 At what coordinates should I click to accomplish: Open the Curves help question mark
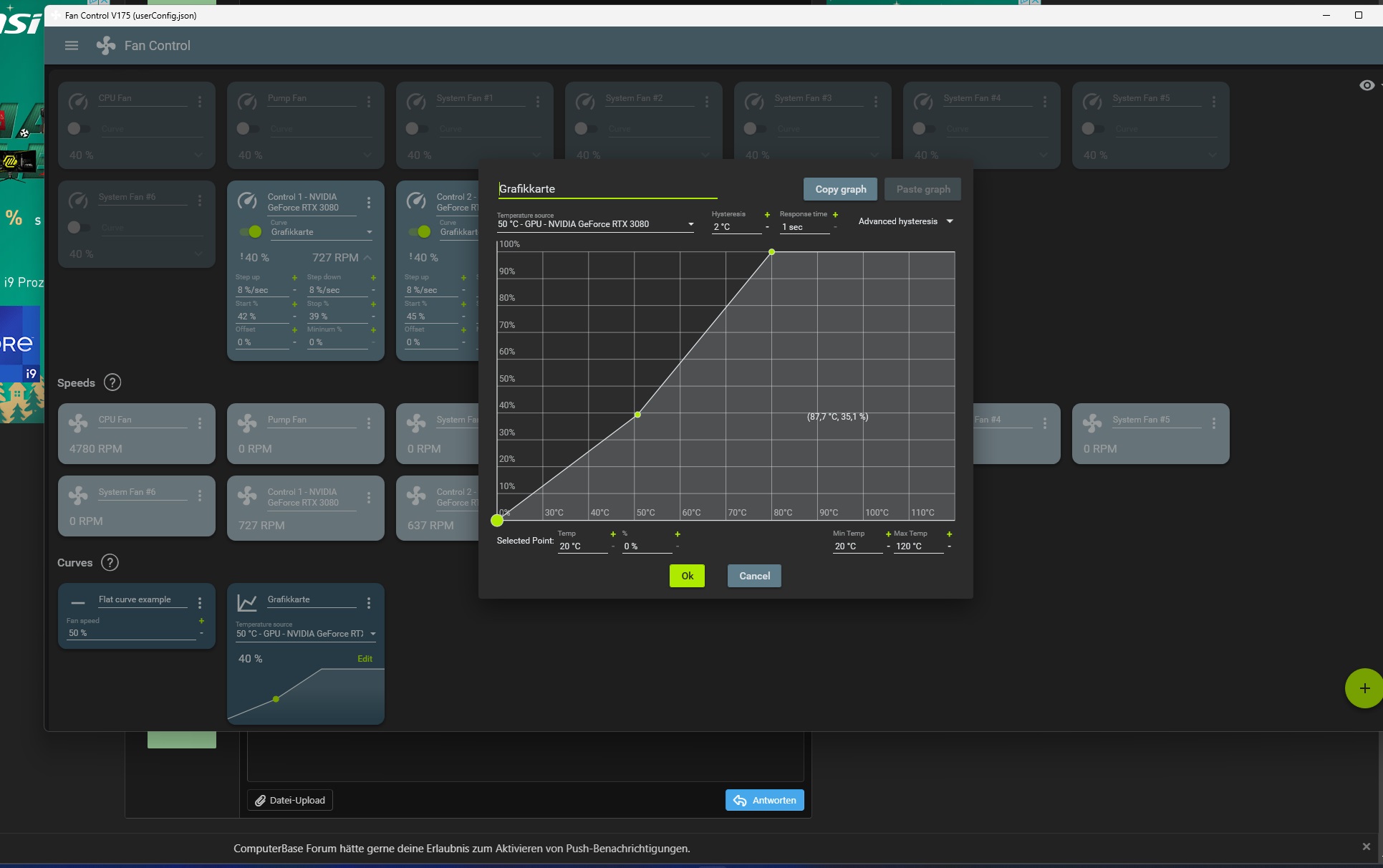110,562
